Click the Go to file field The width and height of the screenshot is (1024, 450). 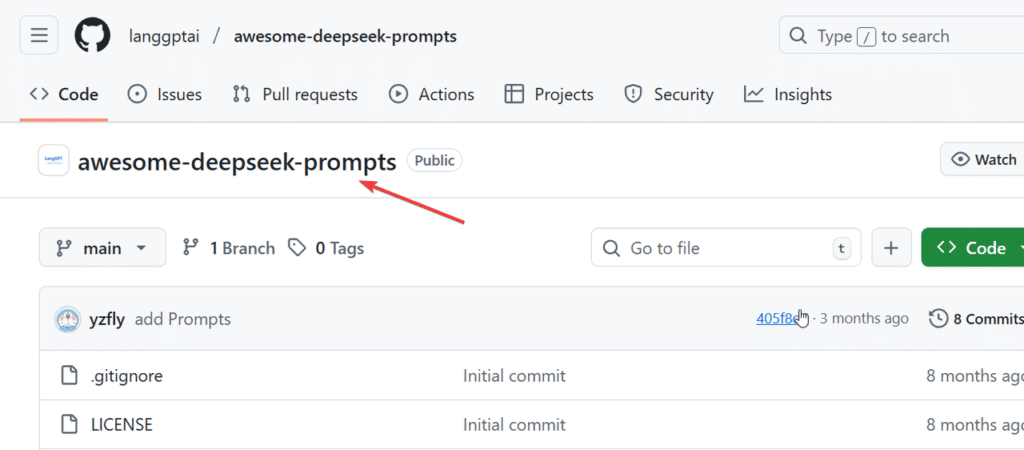tap(725, 248)
